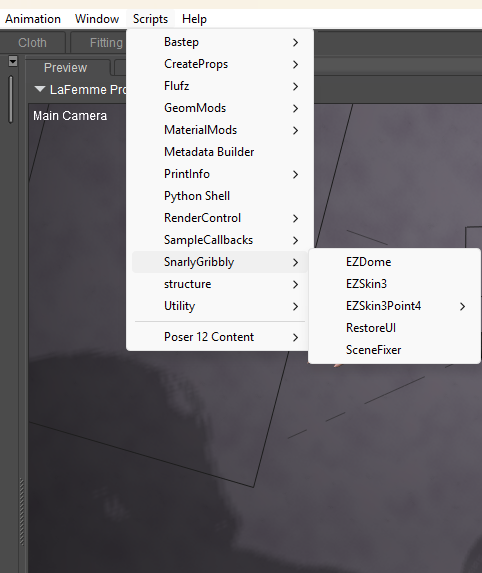This screenshot has width=482, height=573.
Task: Expand the EZSkin3Point4 submenu chevron
Action: click(462, 306)
